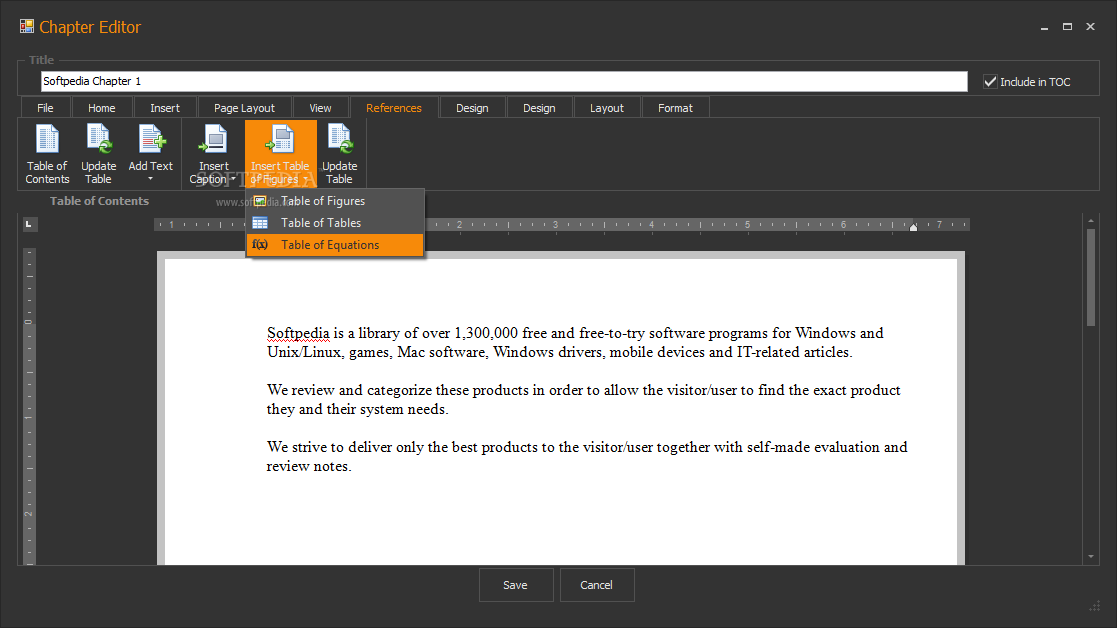1117x628 pixels.
Task: Click the Cancel button
Action: (597, 585)
